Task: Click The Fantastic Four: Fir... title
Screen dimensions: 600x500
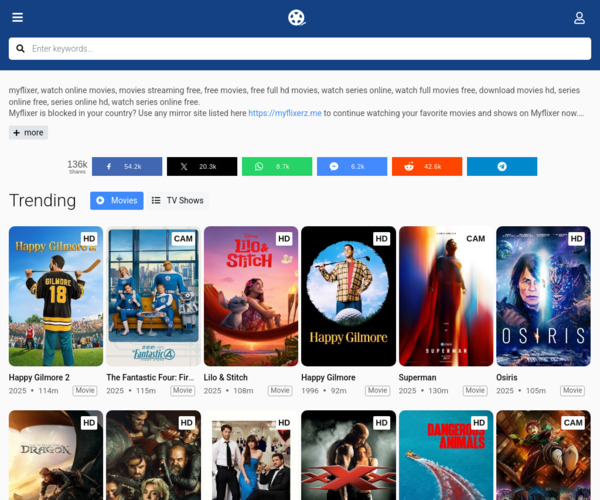Action: [x=150, y=378]
